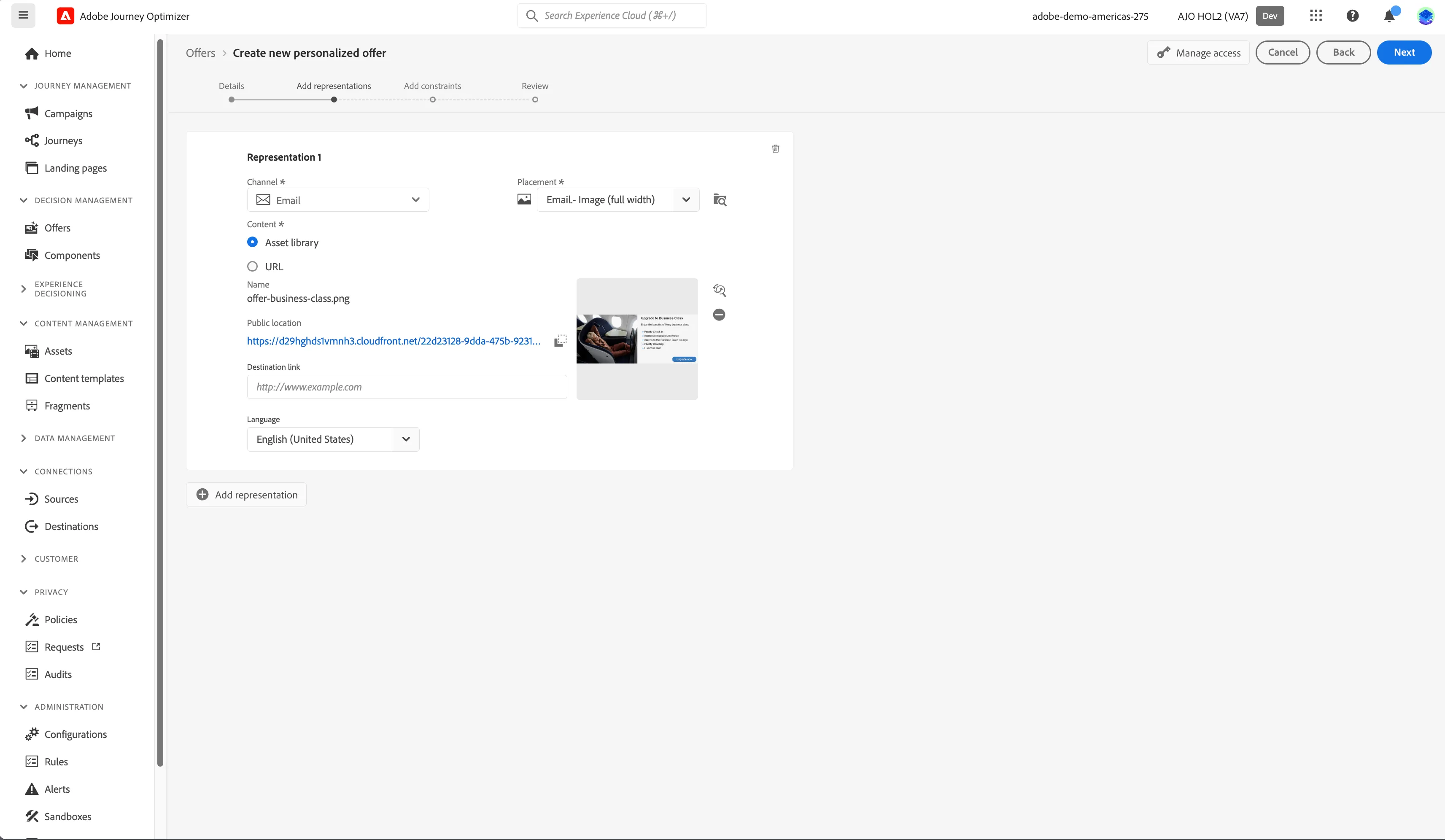
Task: Open Offers in Decision Management
Action: tap(57, 228)
